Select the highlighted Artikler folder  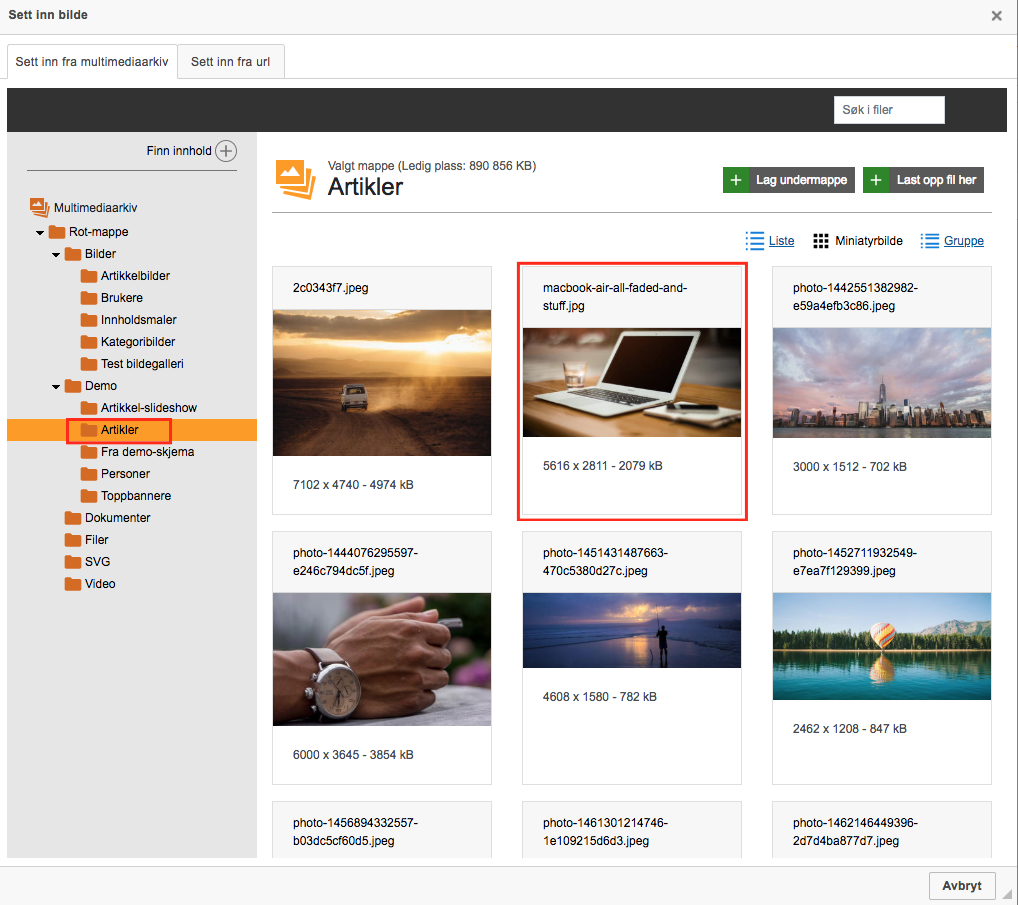pos(119,430)
